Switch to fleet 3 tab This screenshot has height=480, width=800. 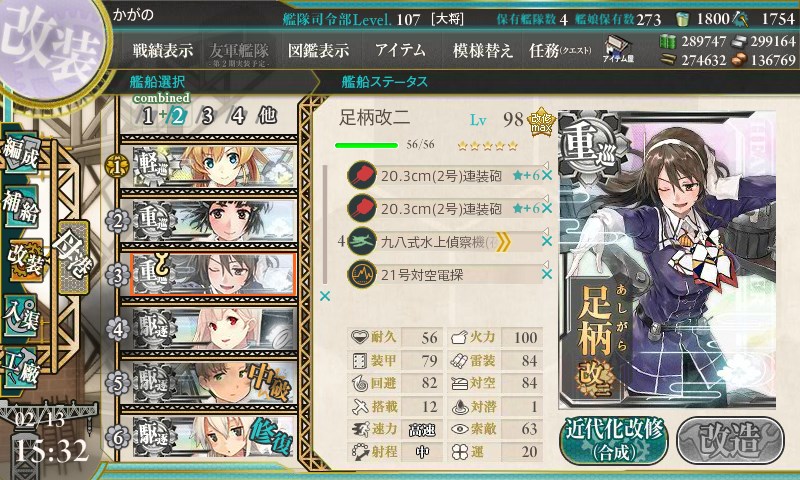[x=207, y=116]
